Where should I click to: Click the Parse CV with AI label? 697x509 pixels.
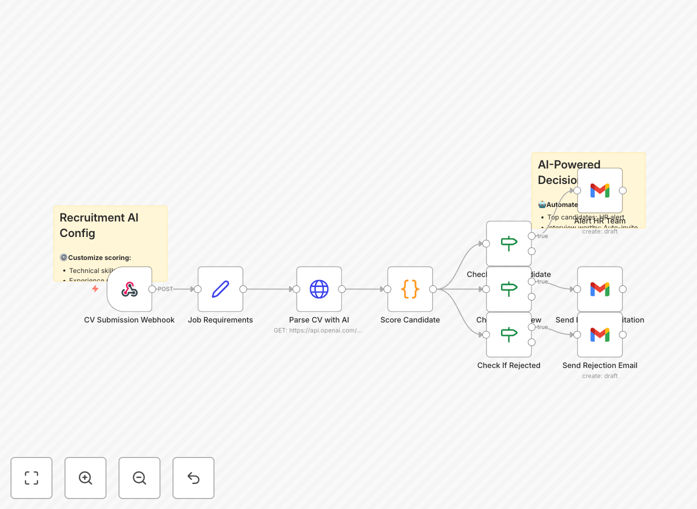click(x=319, y=320)
